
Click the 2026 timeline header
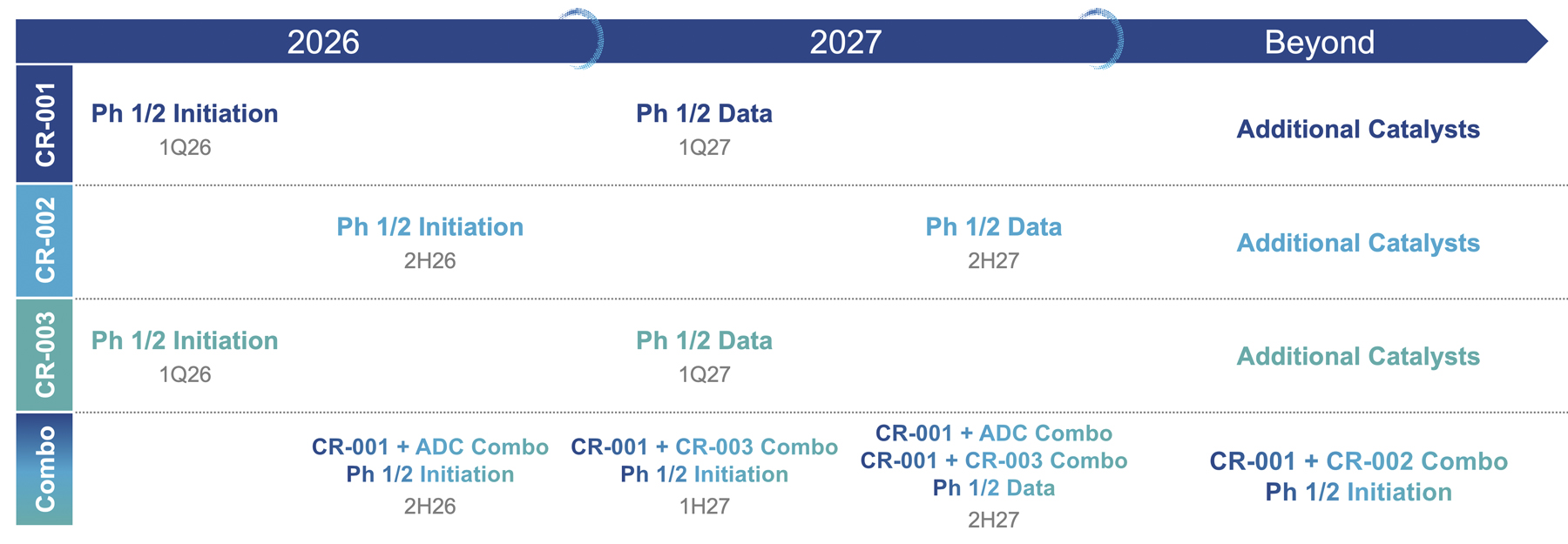(323, 42)
